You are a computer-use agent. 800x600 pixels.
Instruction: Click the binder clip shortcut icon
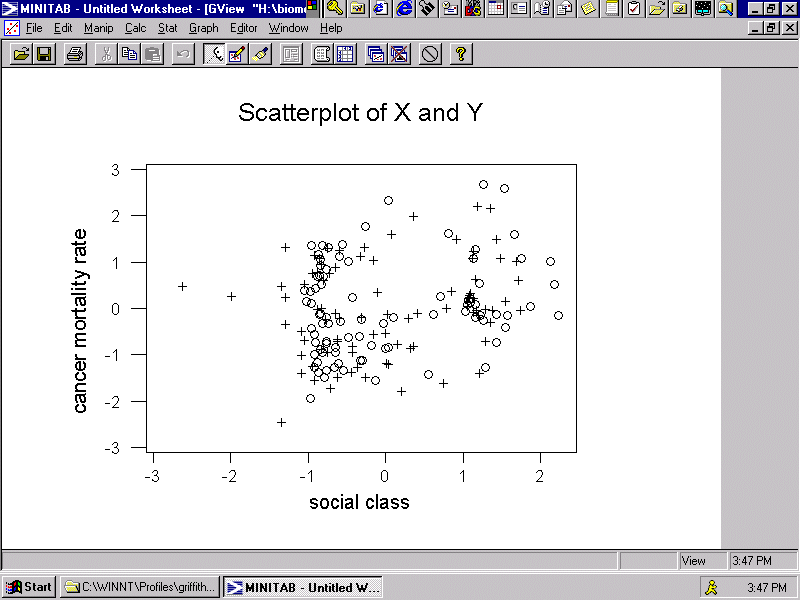[x=427, y=8]
